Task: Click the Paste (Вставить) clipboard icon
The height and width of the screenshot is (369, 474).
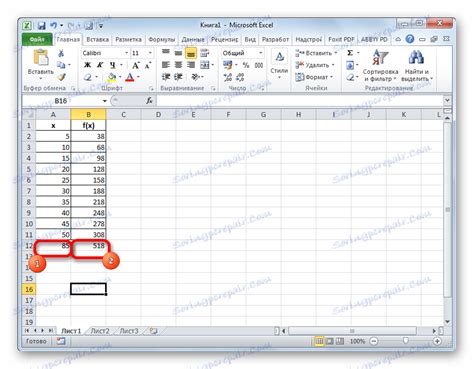Action: tap(41, 57)
